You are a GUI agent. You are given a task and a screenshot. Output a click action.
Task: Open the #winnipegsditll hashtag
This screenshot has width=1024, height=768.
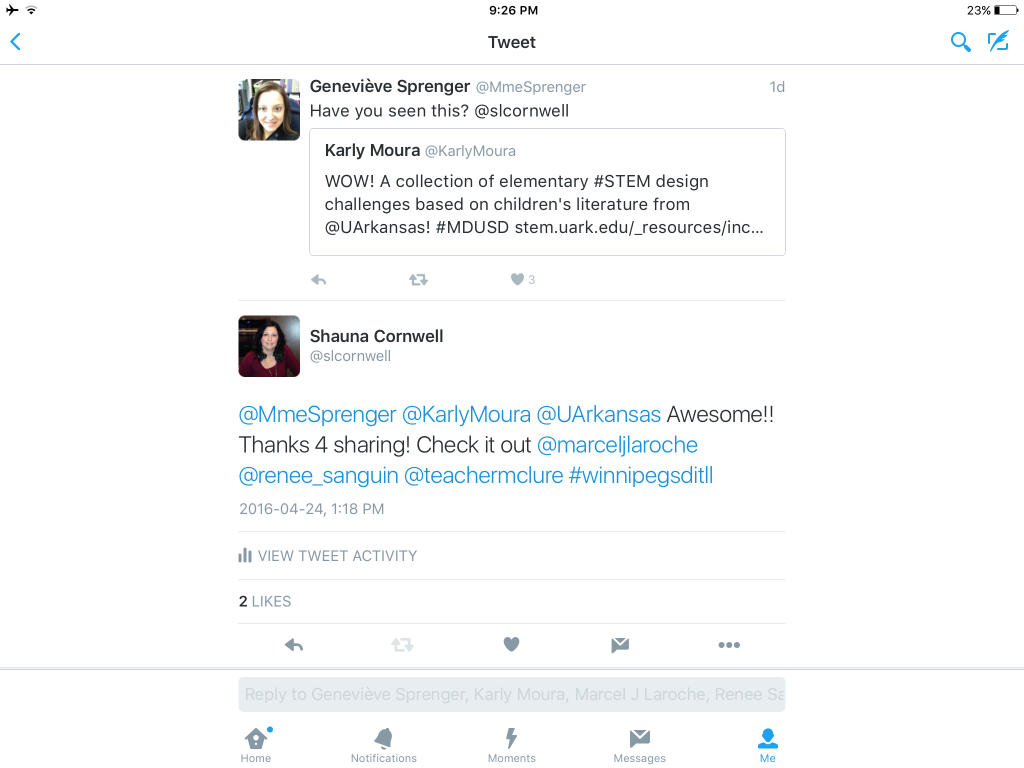[x=641, y=476]
